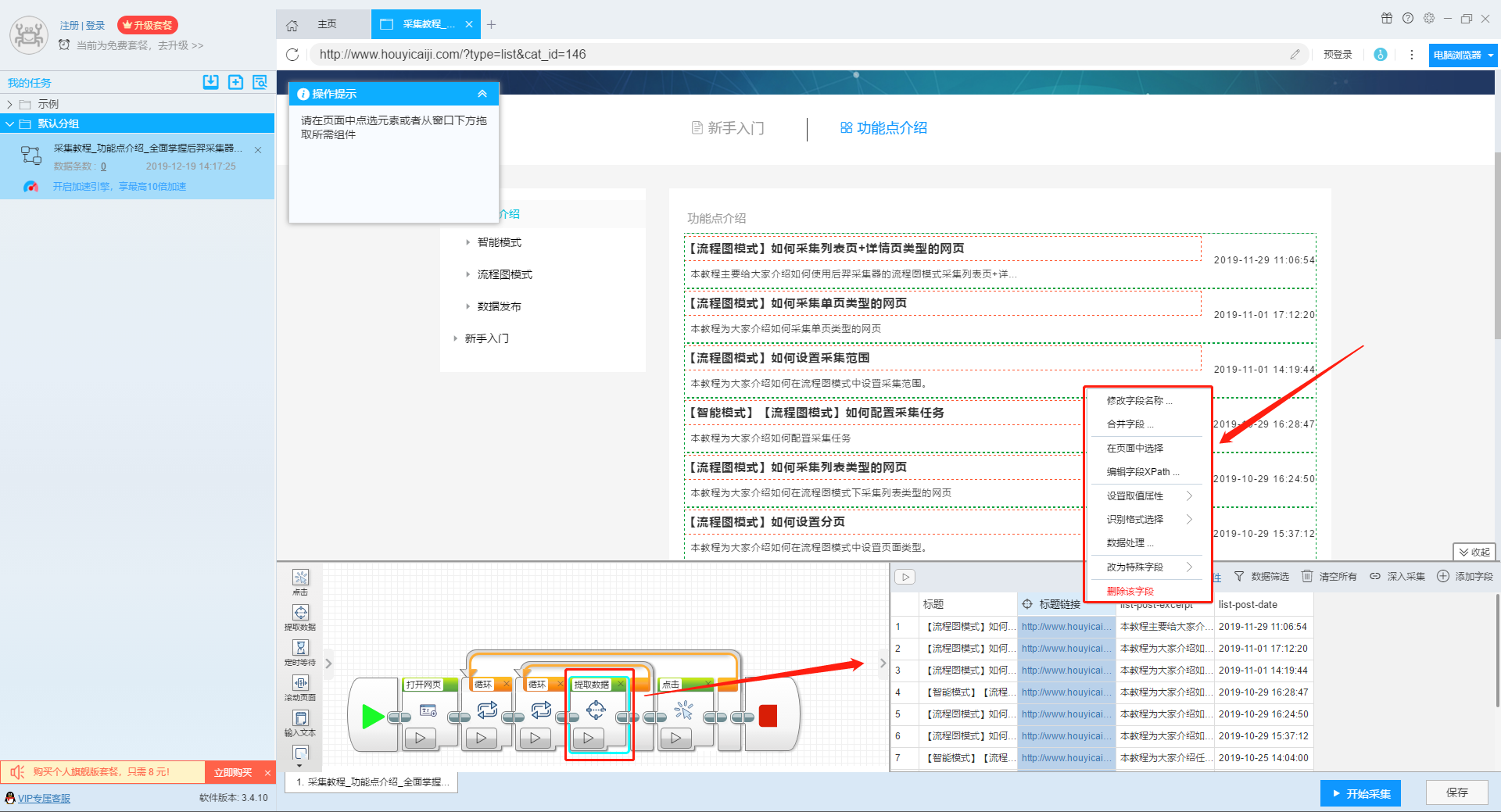The height and width of the screenshot is (812, 1501).
Task: Select the 打开网页 node icon
Action: (428, 710)
